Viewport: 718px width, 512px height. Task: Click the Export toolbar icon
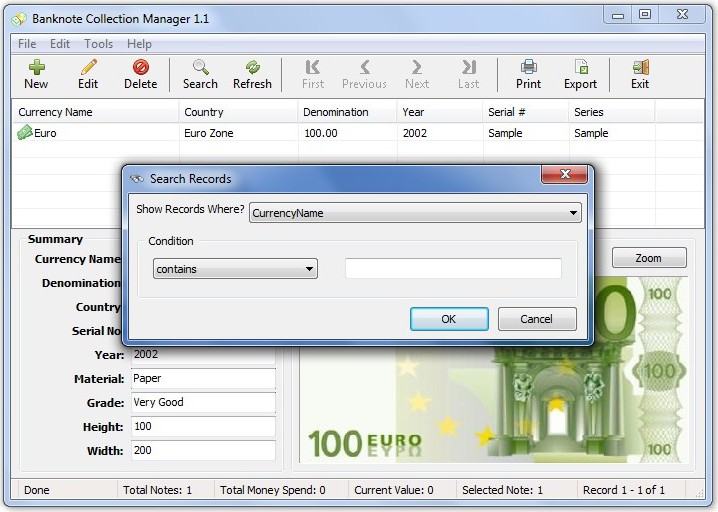tap(580, 68)
